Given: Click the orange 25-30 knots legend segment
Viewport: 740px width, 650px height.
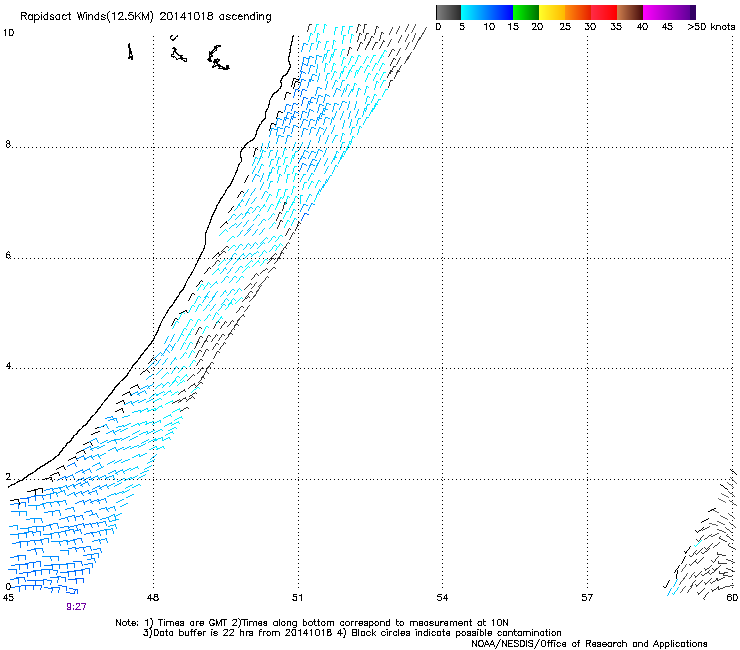Looking at the screenshot, I should 578,12.
